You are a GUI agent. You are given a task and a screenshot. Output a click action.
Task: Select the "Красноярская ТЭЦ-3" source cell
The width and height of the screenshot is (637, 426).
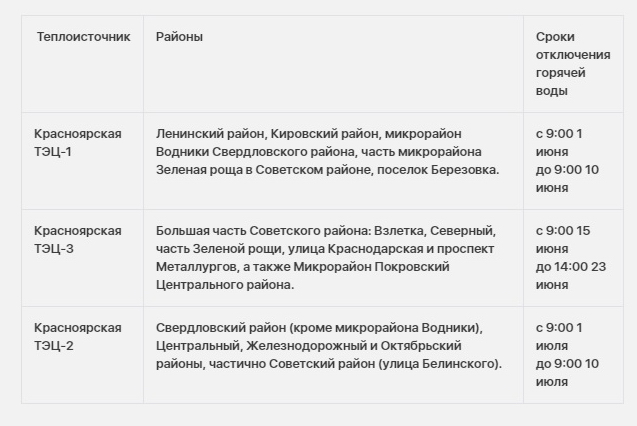[78, 239]
